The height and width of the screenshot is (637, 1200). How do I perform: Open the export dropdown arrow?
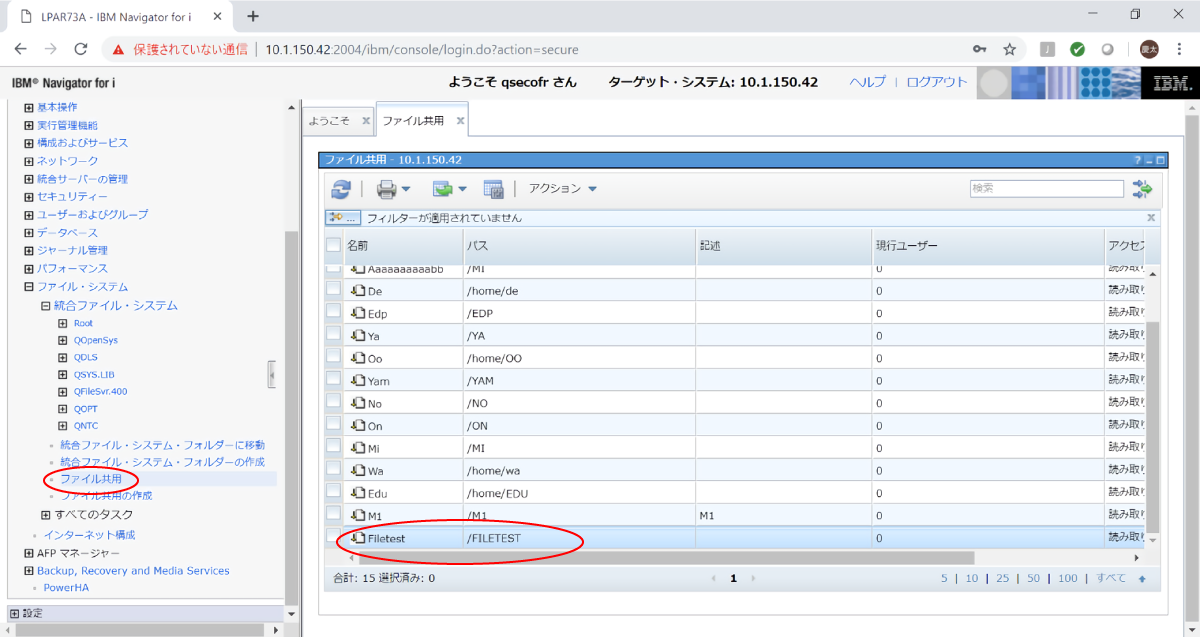click(x=463, y=189)
